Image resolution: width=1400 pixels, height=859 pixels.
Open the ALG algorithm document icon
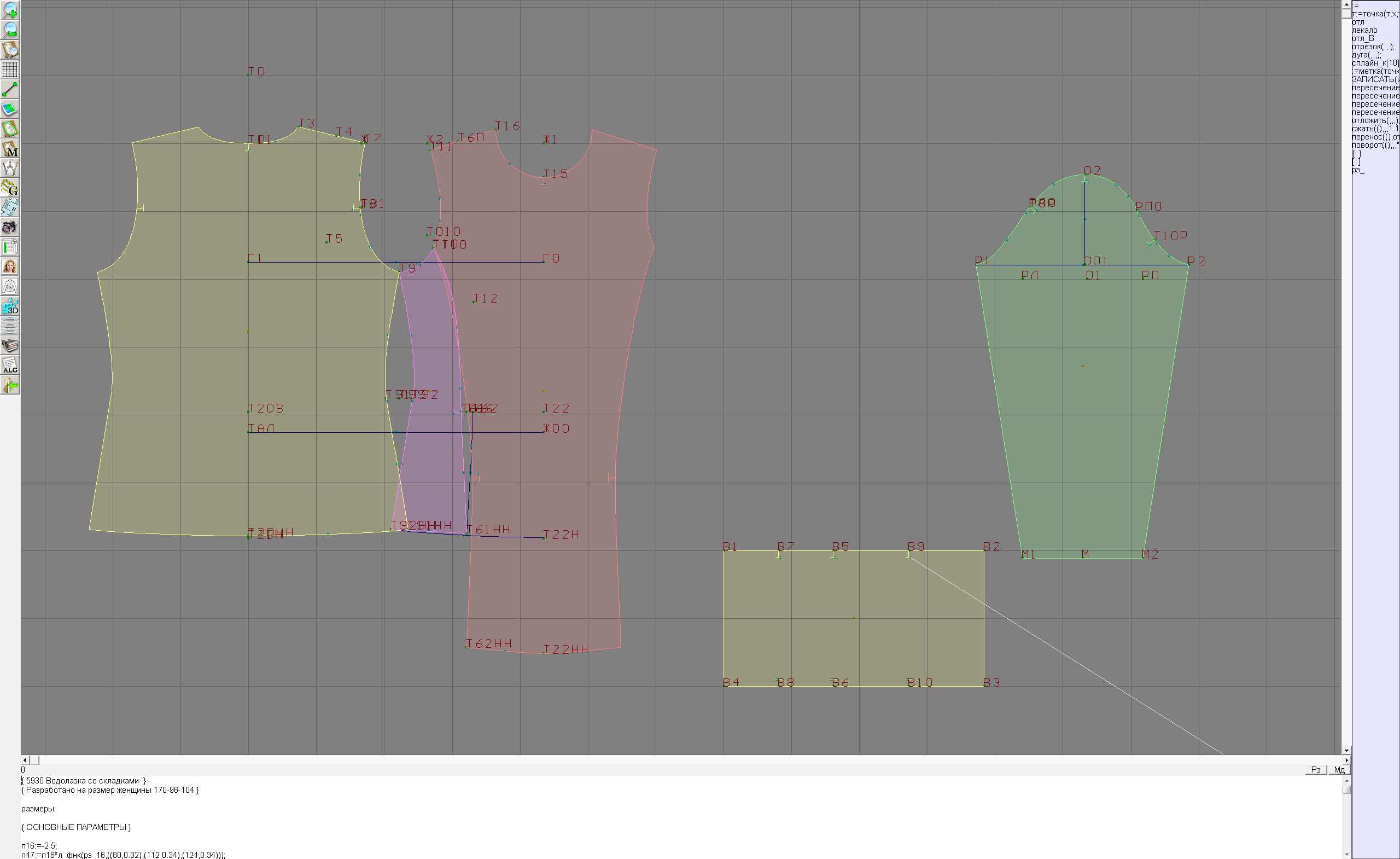pyautogui.click(x=10, y=365)
